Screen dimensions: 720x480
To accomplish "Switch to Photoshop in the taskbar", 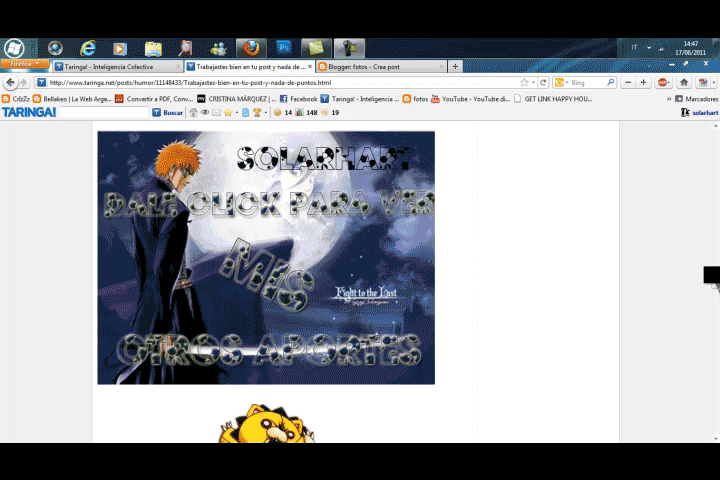I will [284, 48].
